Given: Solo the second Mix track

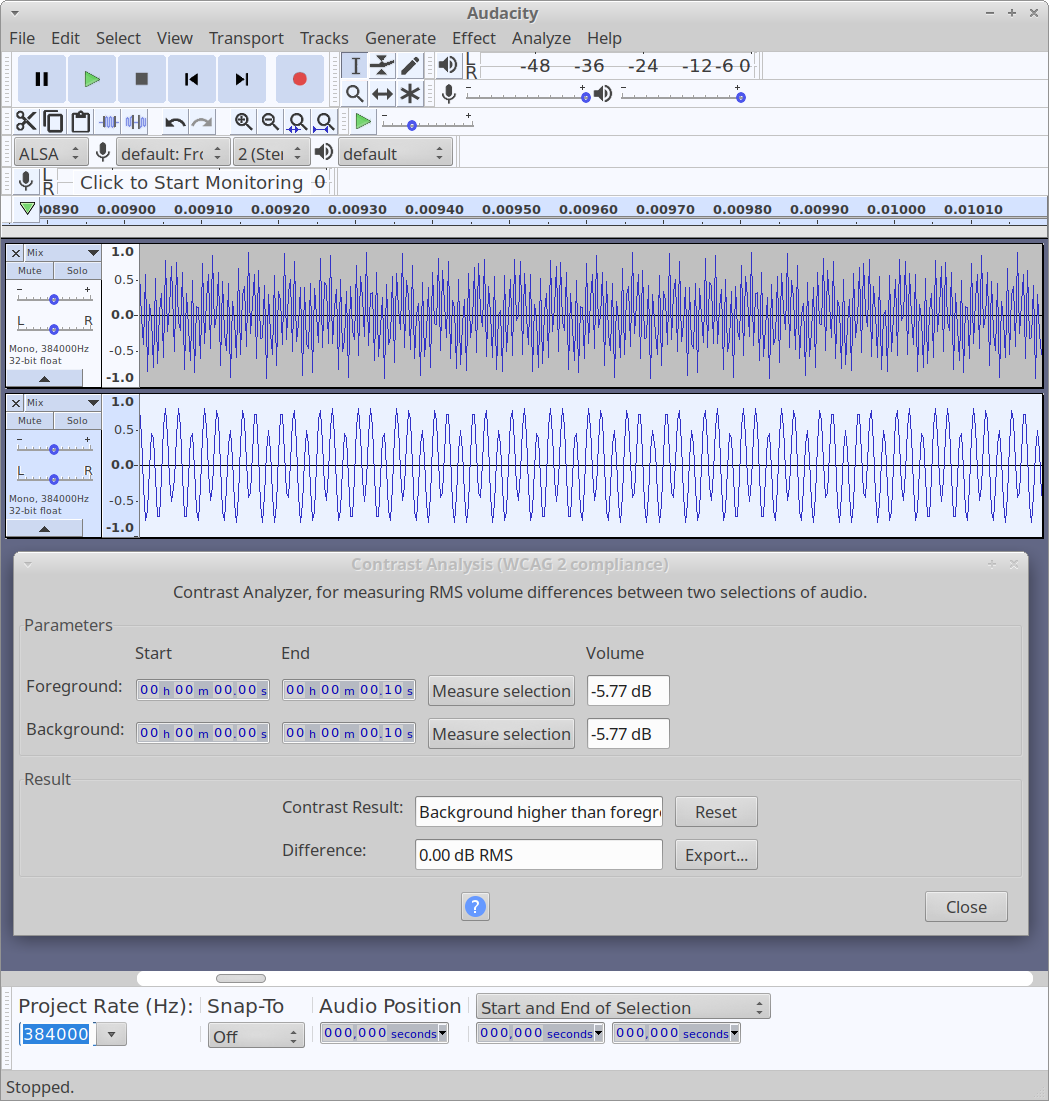Looking at the screenshot, I should tap(77, 421).
